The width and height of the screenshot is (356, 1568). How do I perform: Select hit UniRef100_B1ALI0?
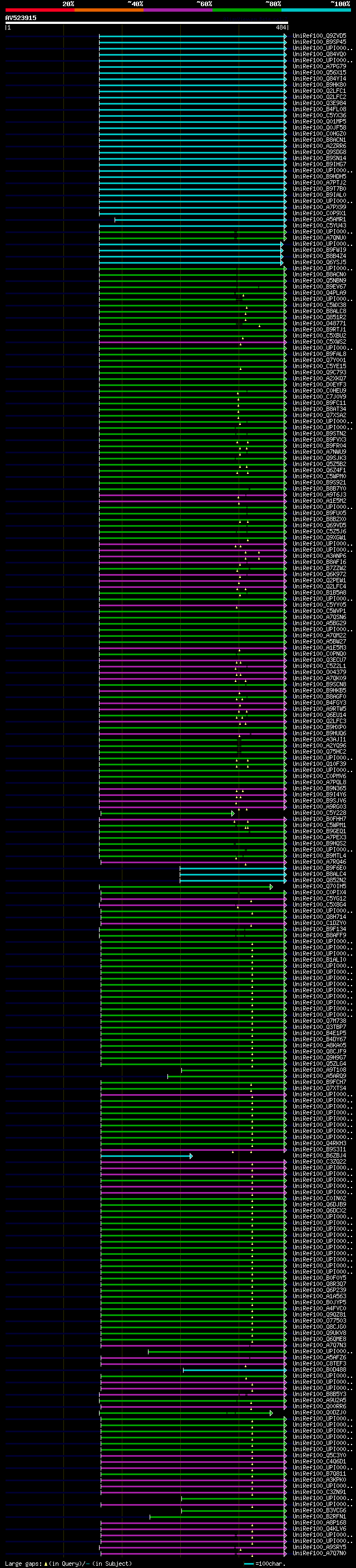coord(319,960)
